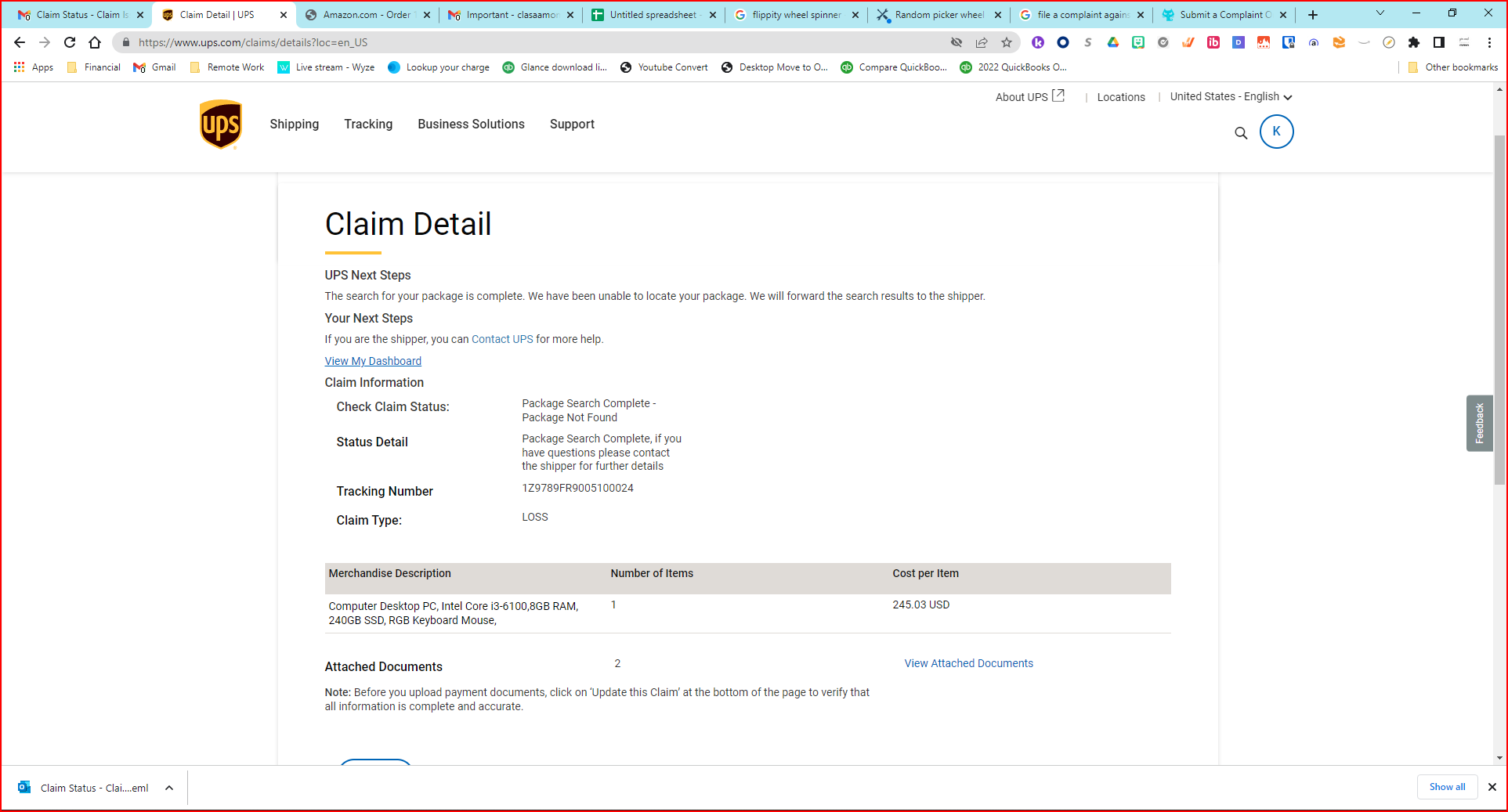The width and height of the screenshot is (1508, 812).
Task: Expand the United States - English language dropdown
Action: click(1231, 96)
